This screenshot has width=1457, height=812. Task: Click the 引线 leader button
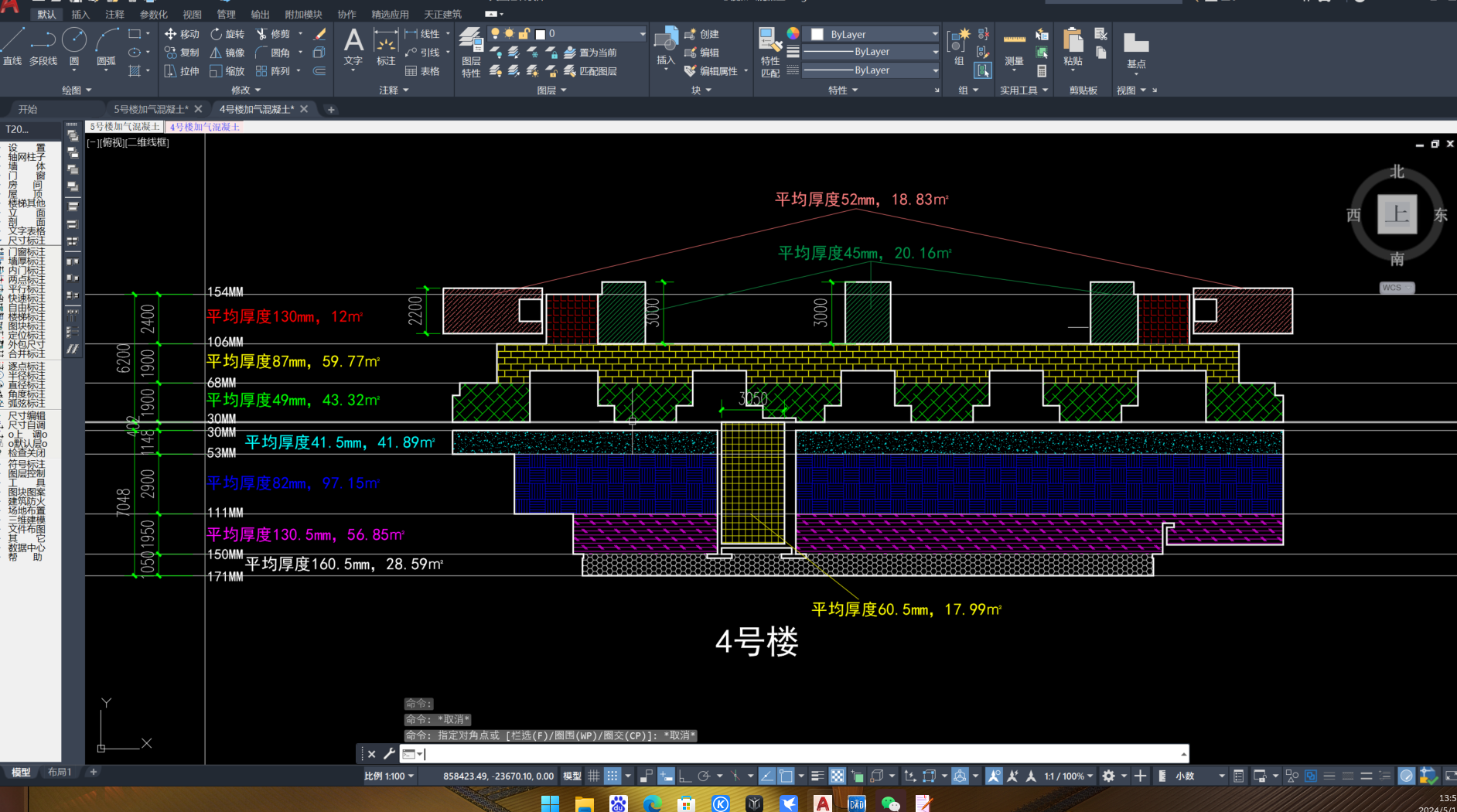(422, 53)
